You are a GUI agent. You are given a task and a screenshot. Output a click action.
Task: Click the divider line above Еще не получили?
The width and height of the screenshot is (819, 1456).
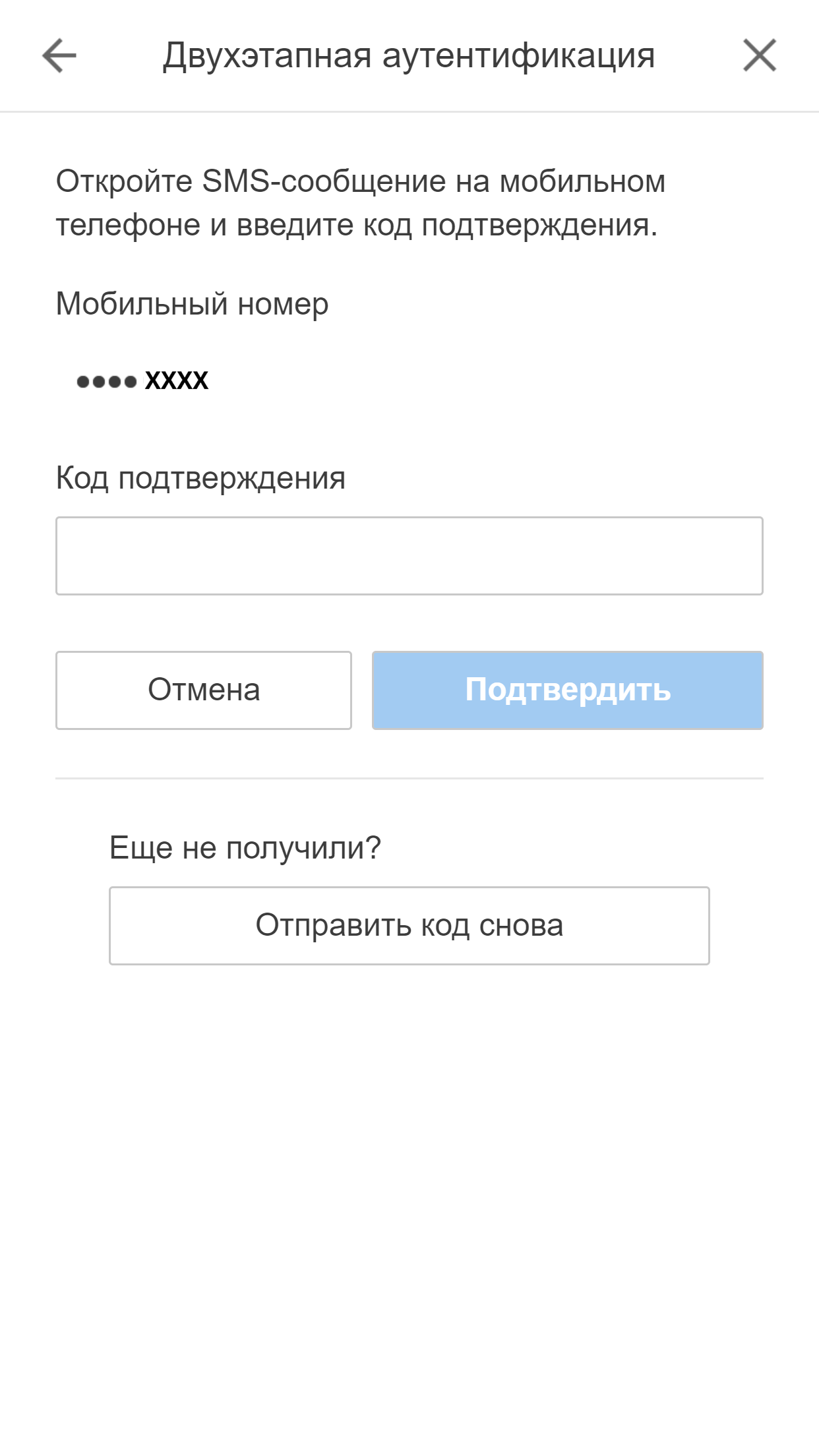(x=409, y=778)
